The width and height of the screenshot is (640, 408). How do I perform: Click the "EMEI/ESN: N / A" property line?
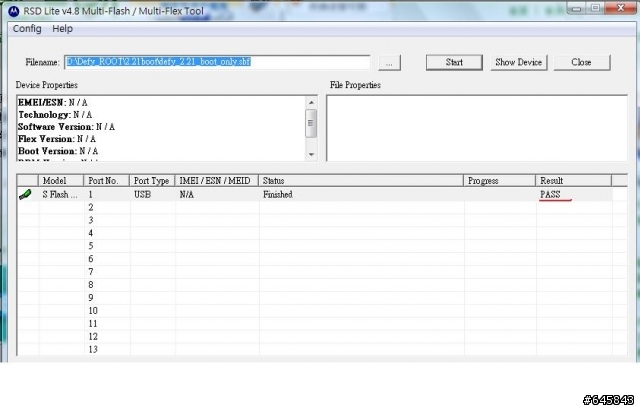pos(53,102)
